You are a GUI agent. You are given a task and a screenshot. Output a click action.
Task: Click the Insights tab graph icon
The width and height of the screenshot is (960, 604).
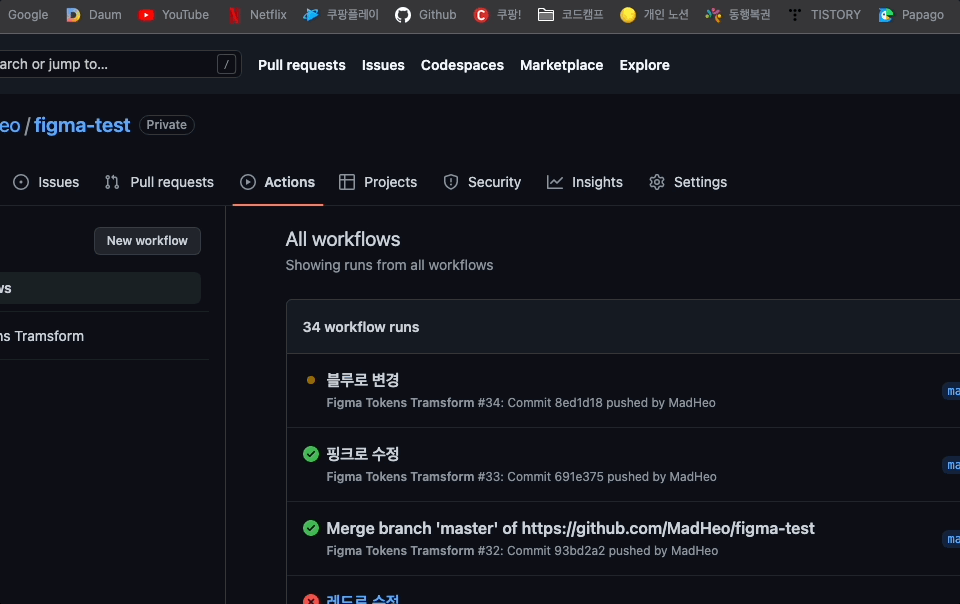tap(555, 182)
